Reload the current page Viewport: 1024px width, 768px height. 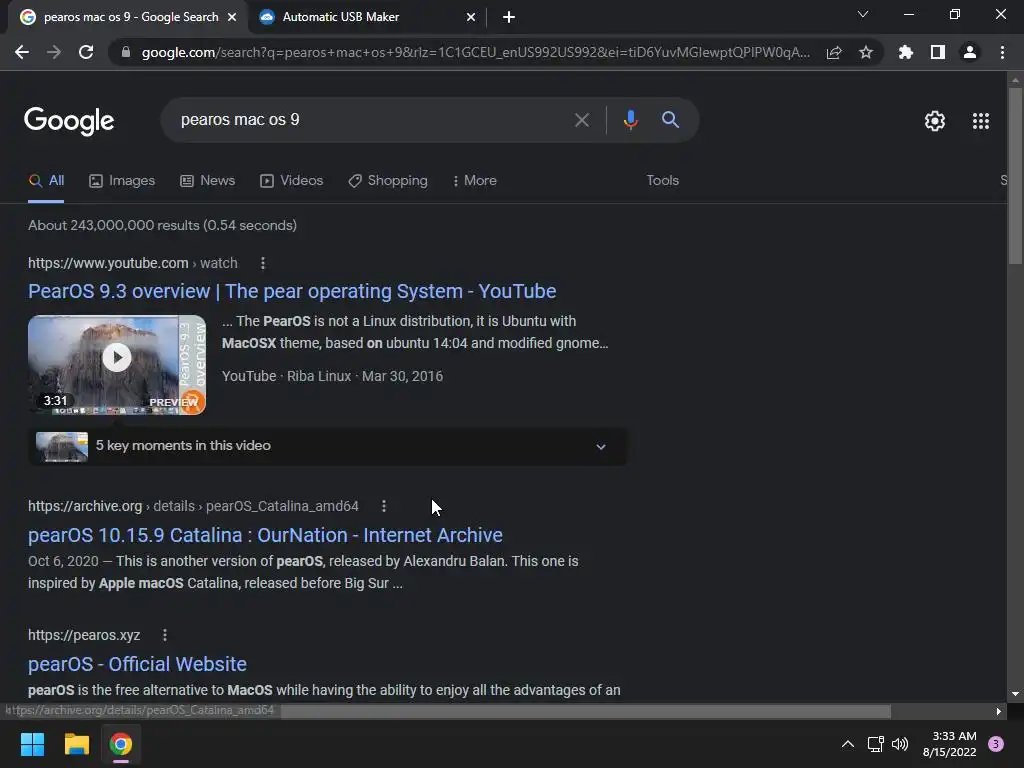coord(86,52)
